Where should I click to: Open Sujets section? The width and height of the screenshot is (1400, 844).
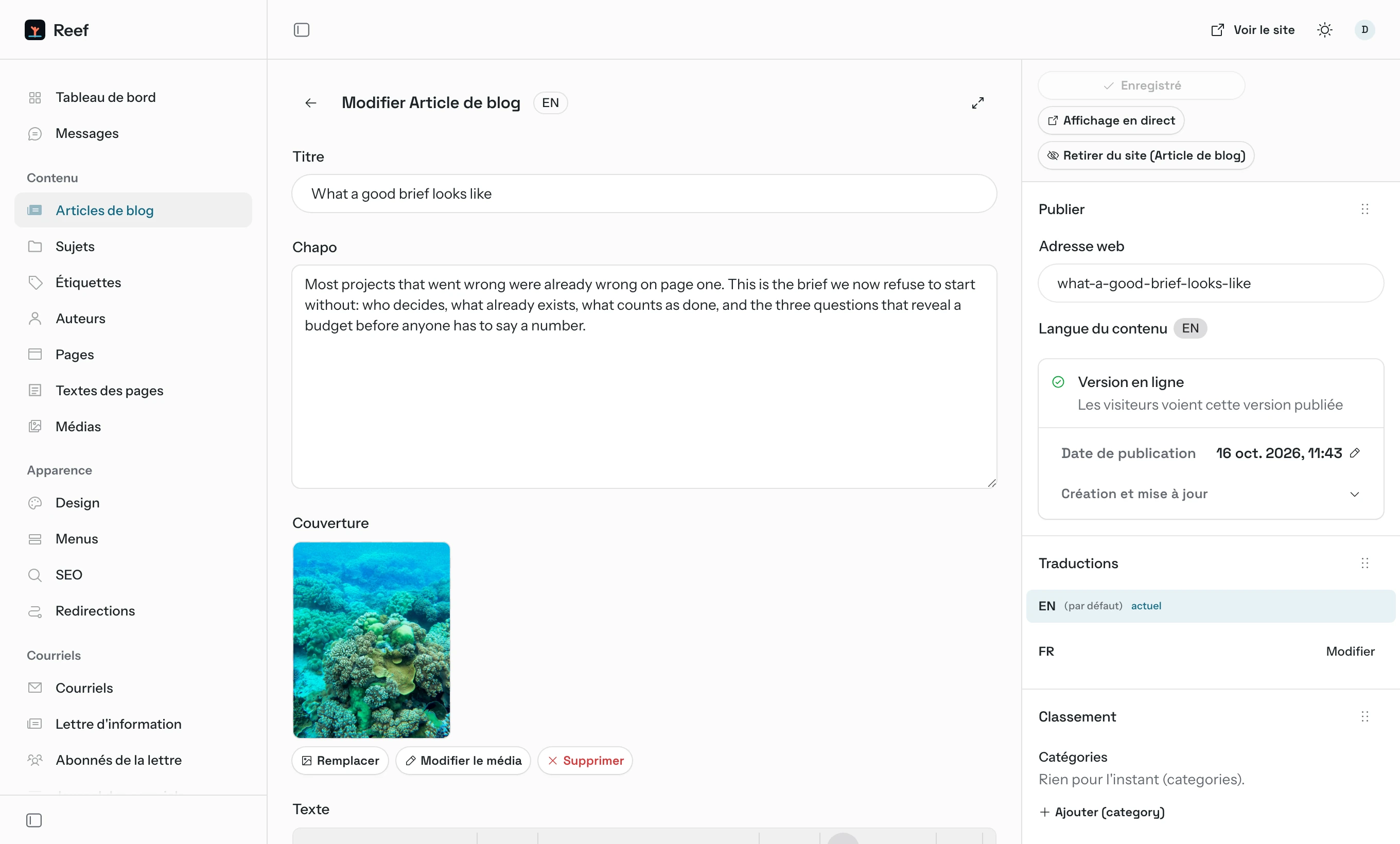tap(133, 247)
